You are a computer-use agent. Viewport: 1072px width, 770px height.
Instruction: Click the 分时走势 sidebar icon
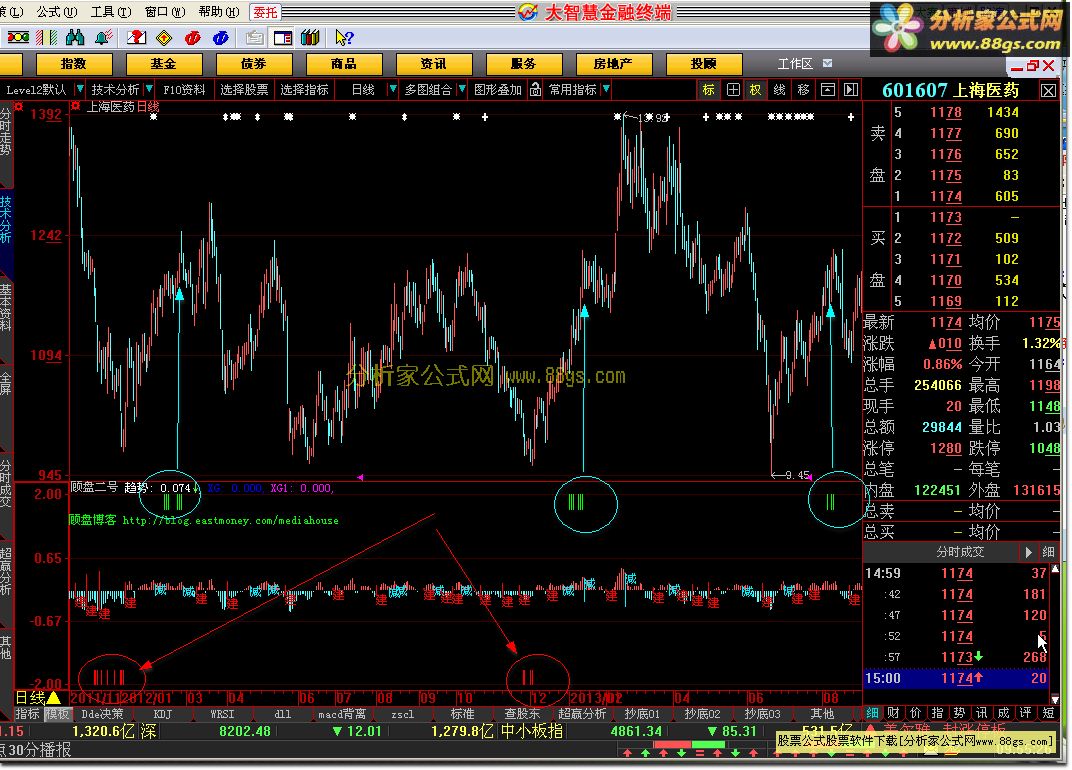[5, 131]
